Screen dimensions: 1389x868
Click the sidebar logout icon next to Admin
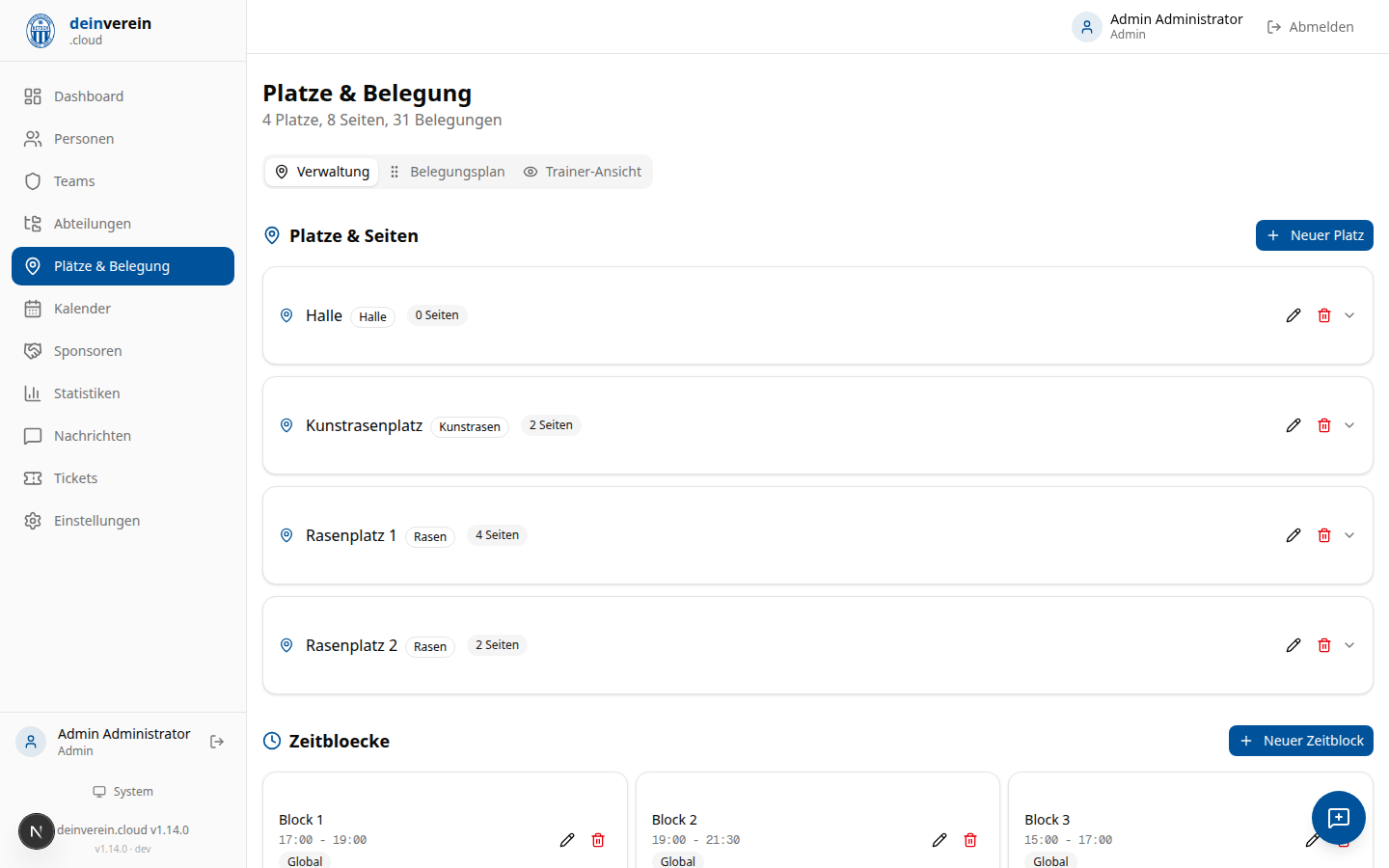[217, 742]
